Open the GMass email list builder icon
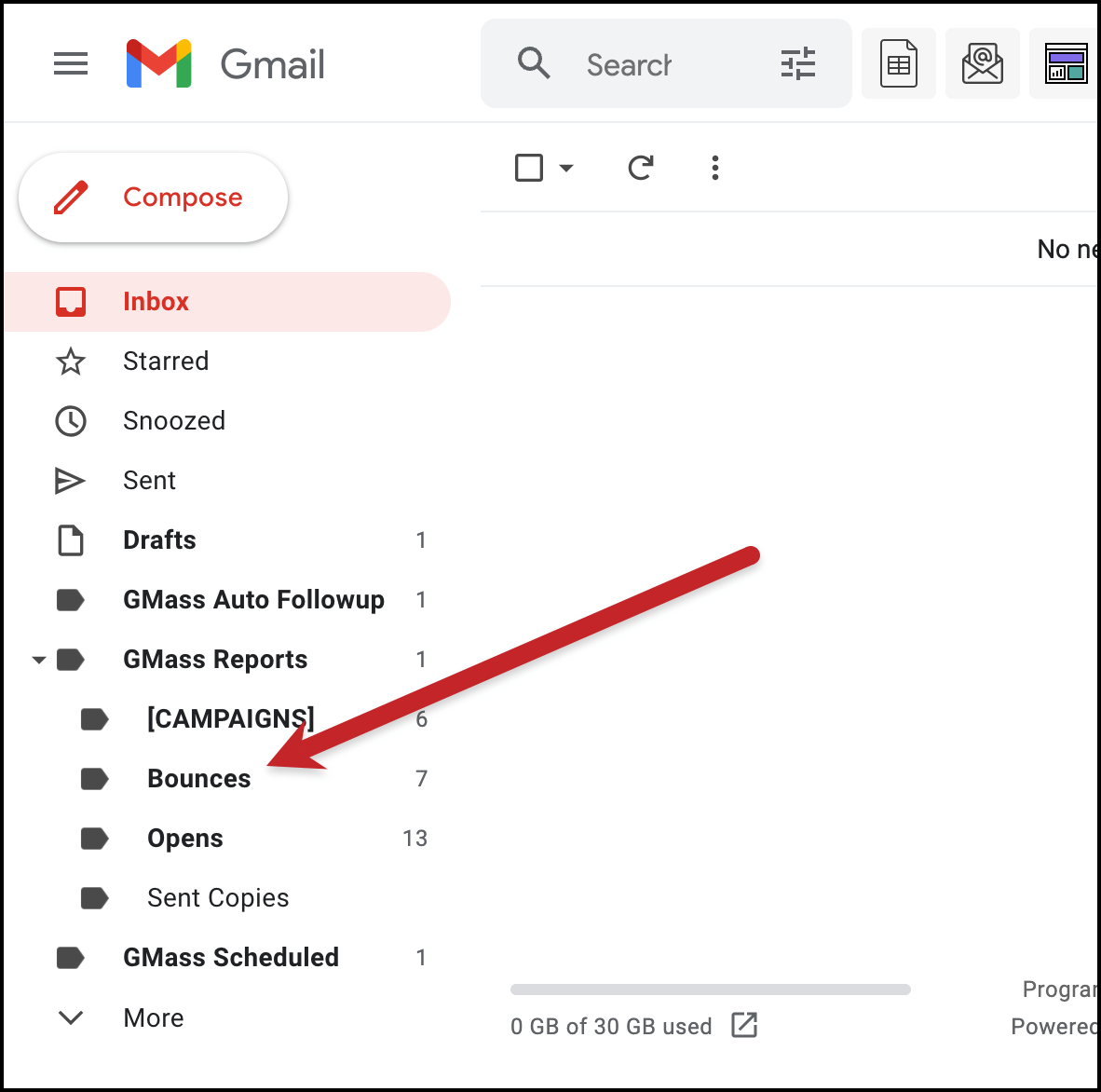 (983, 63)
